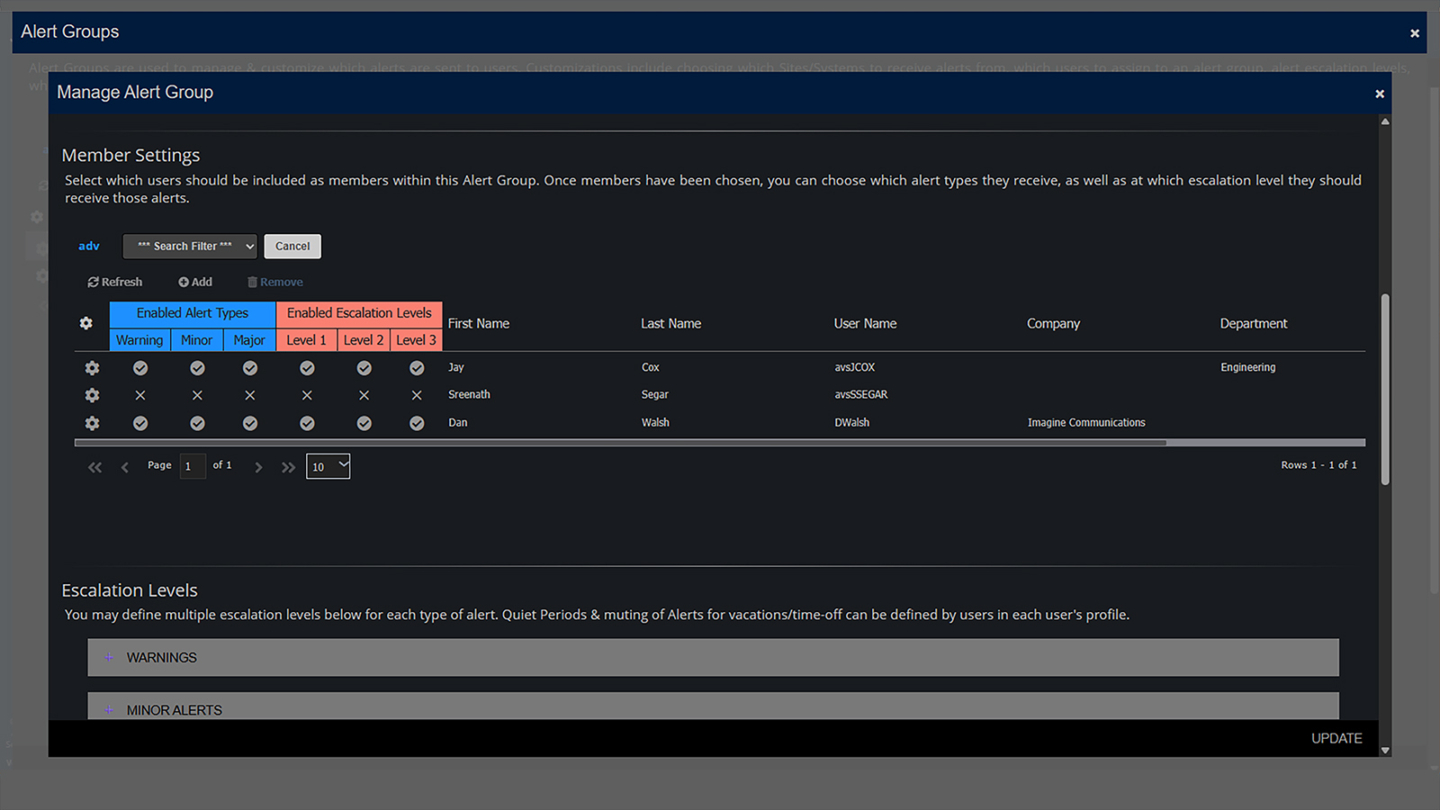
Task: Select the Imagine Communications company cell
Action: point(1087,423)
